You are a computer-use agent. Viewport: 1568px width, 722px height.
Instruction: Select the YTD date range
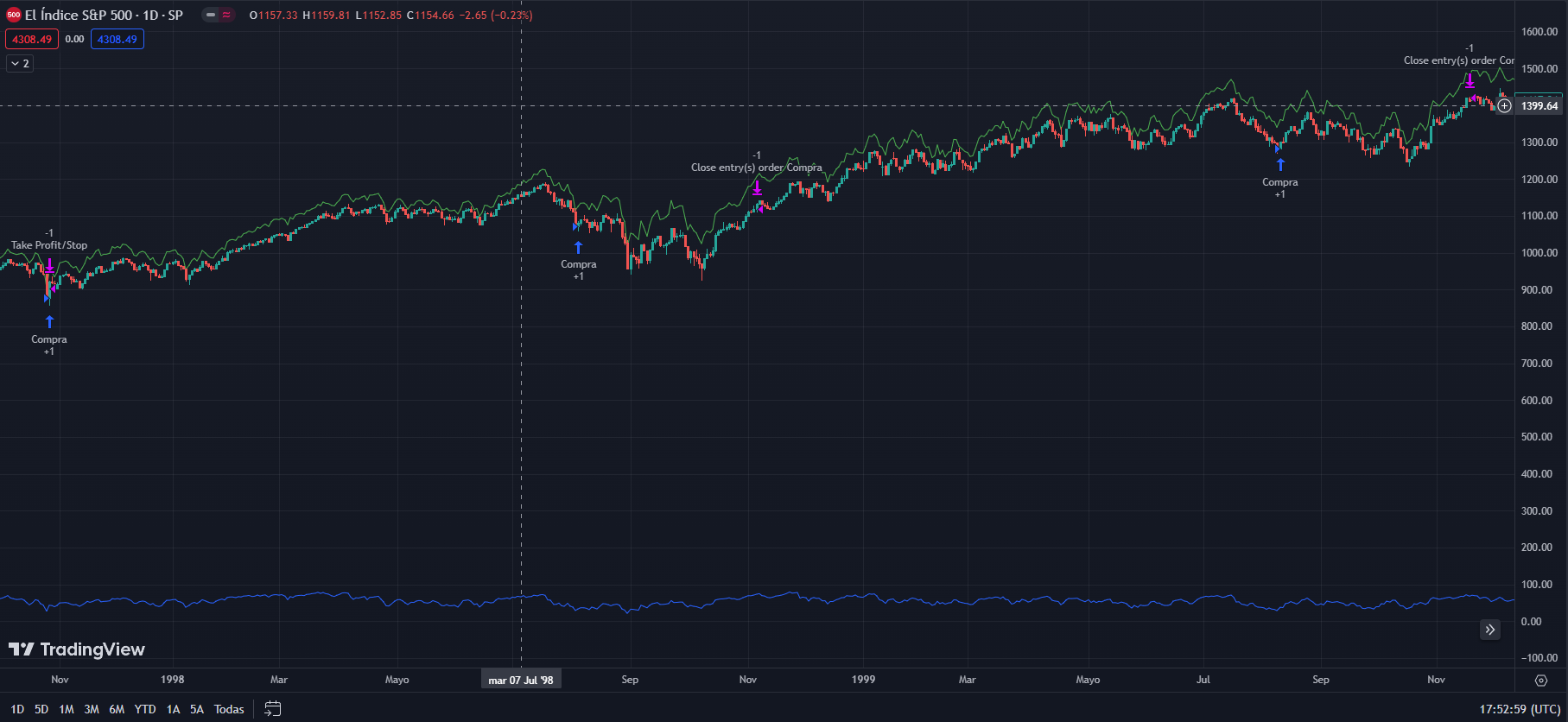tap(145, 709)
